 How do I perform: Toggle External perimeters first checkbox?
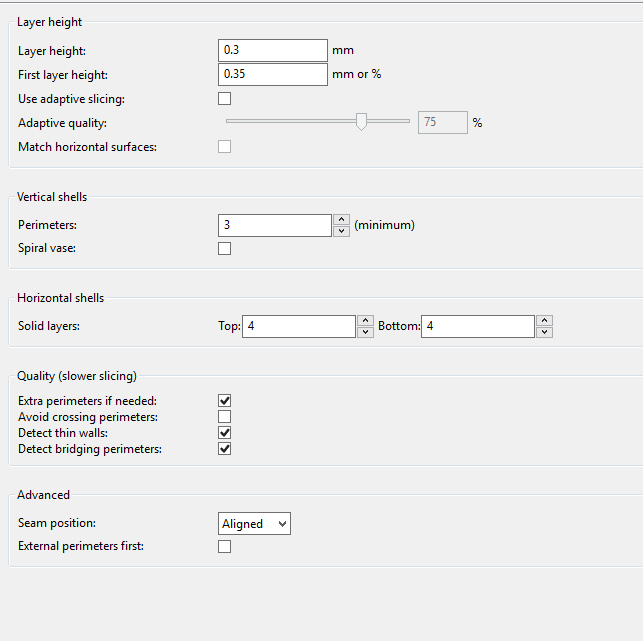coord(224,546)
